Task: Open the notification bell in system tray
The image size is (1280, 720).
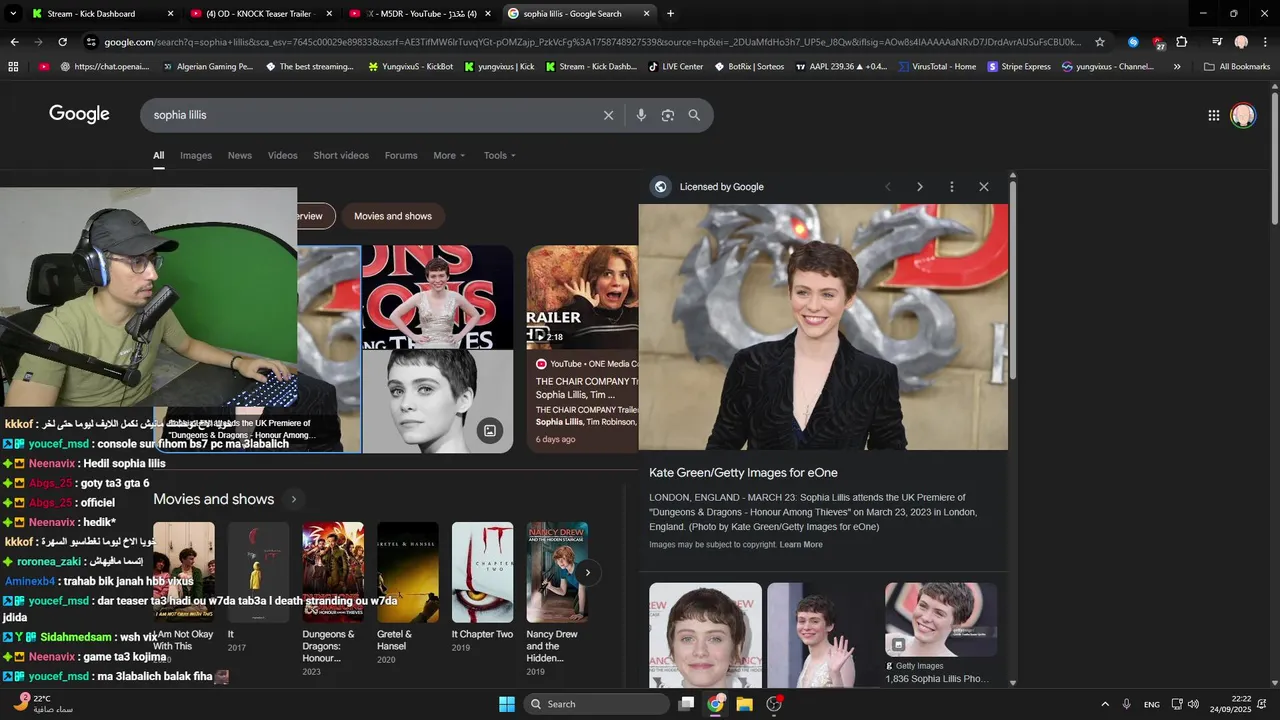Action: click(x=1264, y=704)
